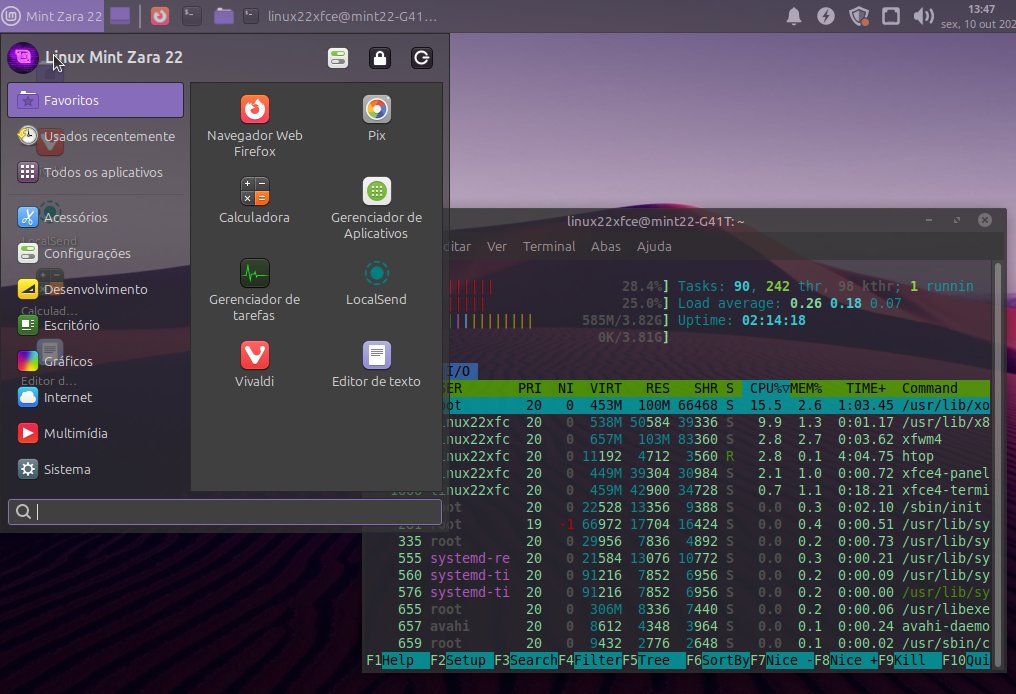Click F3 Search in htop footer
The image size is (1016, 694).
pyautogui.click(x=525, y=660)
